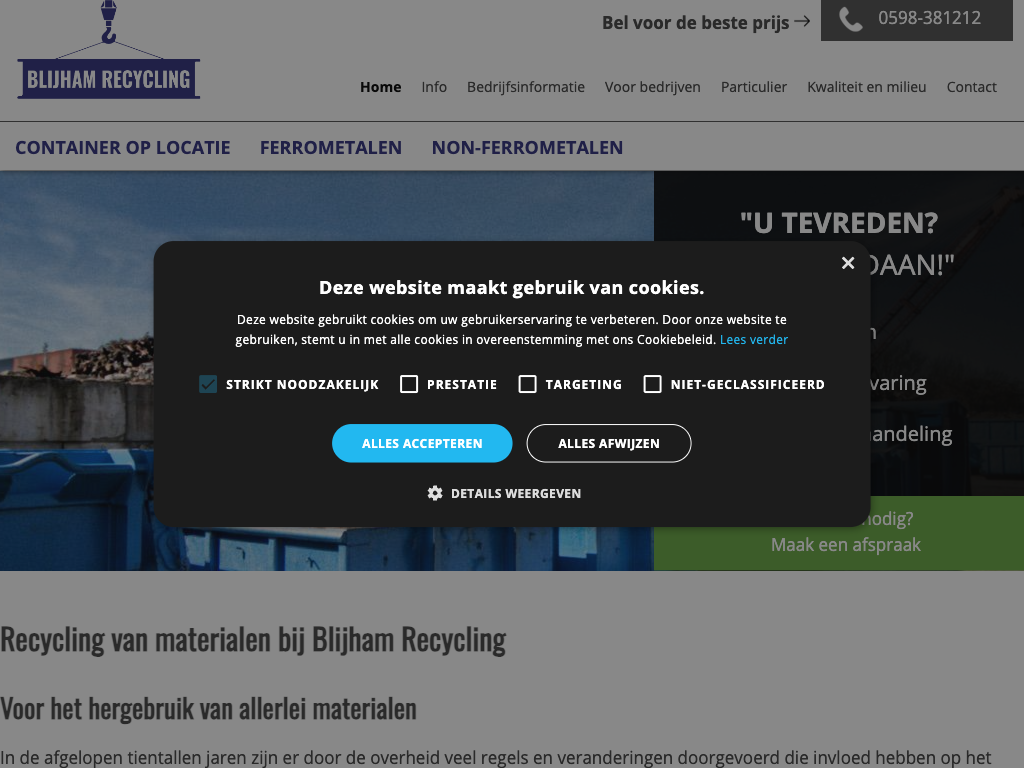Close the cookie dialog with X
Viewport: 1024px width, 768px height.
coord(848,263)
